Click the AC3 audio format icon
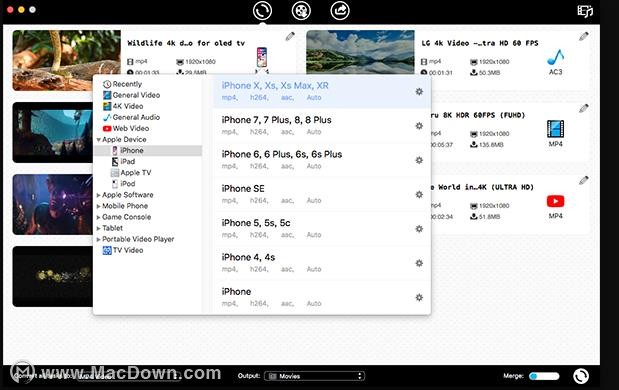Viewport: 619px width, 390px height. pos(555,58)
